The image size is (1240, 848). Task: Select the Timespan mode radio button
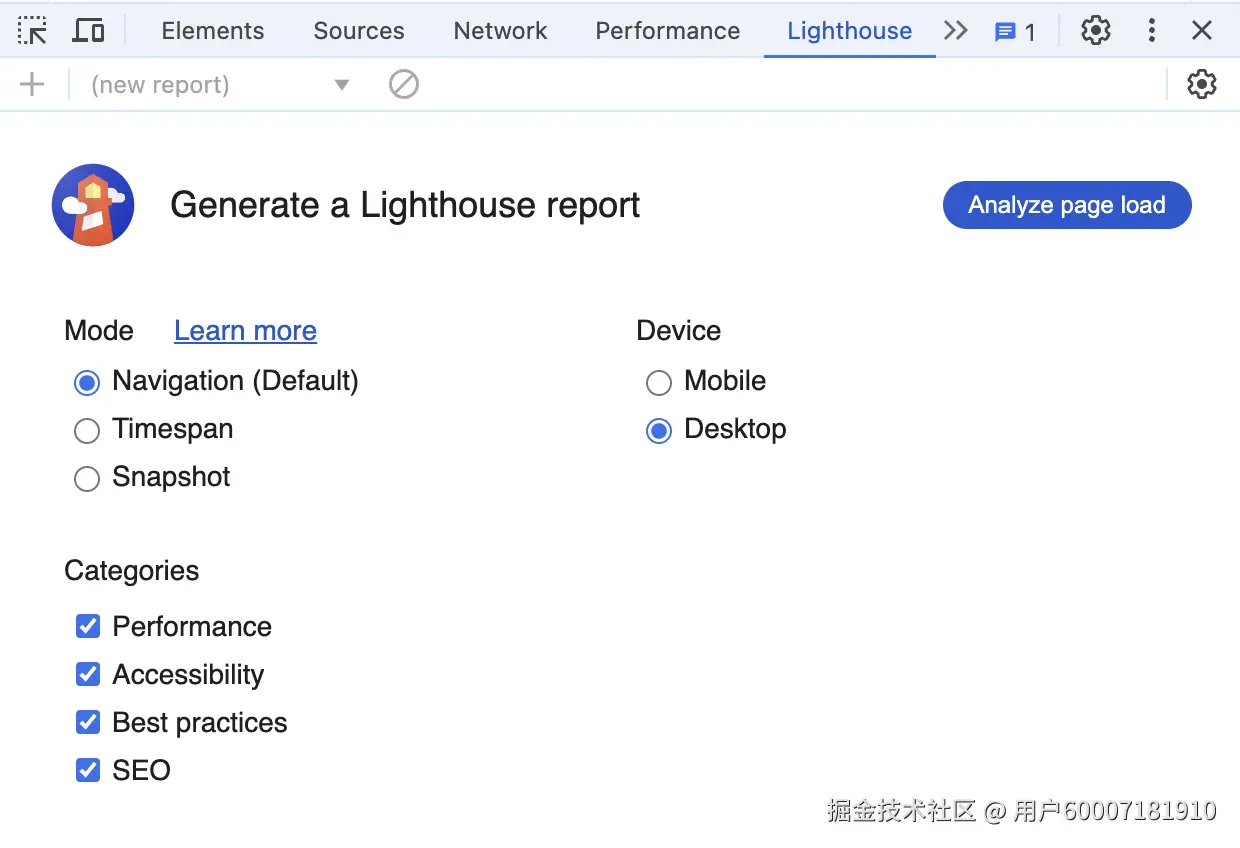pos(88,430)
